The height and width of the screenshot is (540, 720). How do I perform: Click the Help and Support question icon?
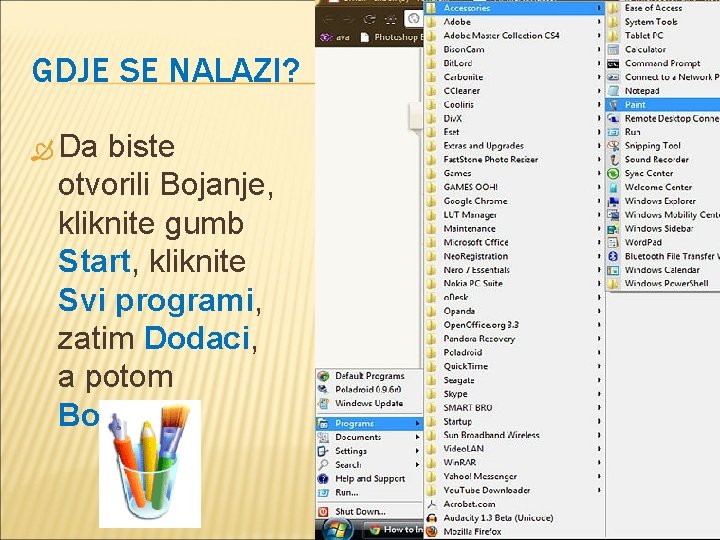(x=324, y=479)
